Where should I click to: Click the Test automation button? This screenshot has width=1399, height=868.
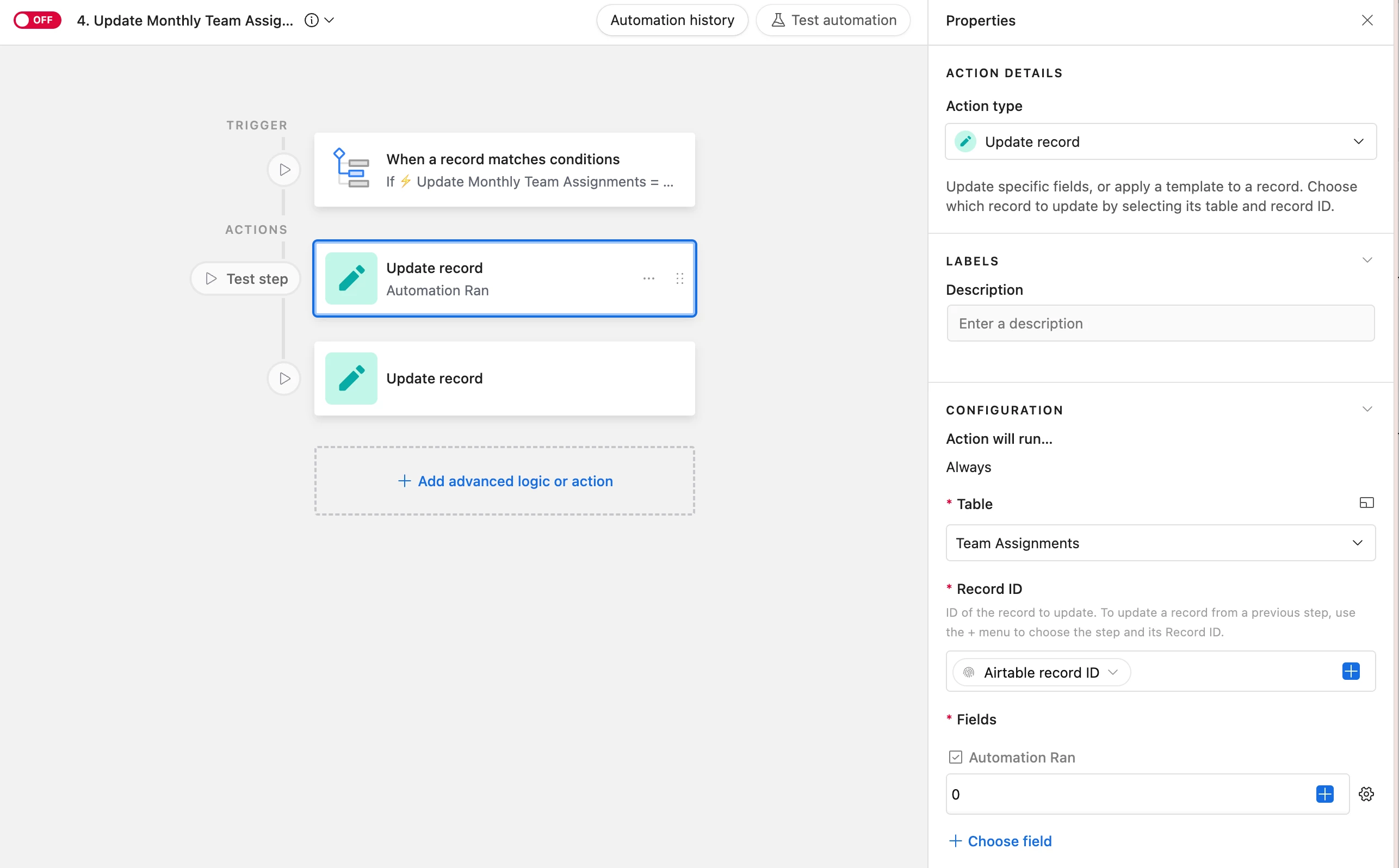(x=832, y=20)
